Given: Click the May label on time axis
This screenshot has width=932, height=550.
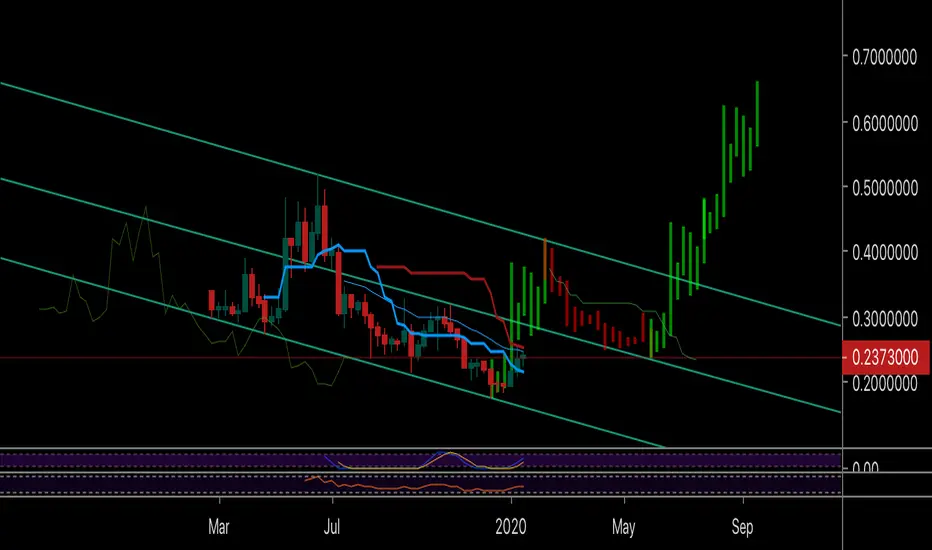Looking at the screenshot, I should (x=624, y=527).
